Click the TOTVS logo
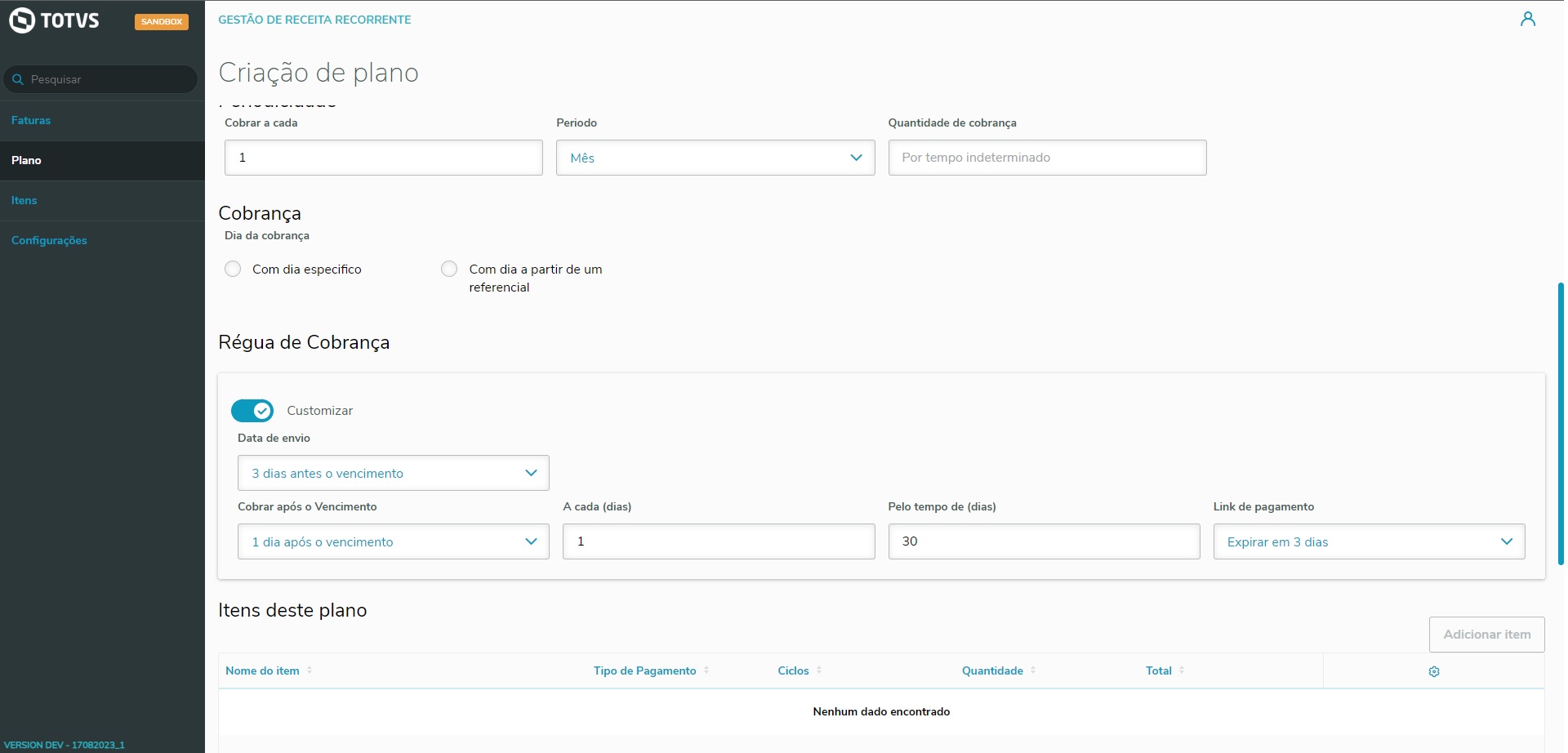Screen dimensions: 1568x753 (55, 20)
